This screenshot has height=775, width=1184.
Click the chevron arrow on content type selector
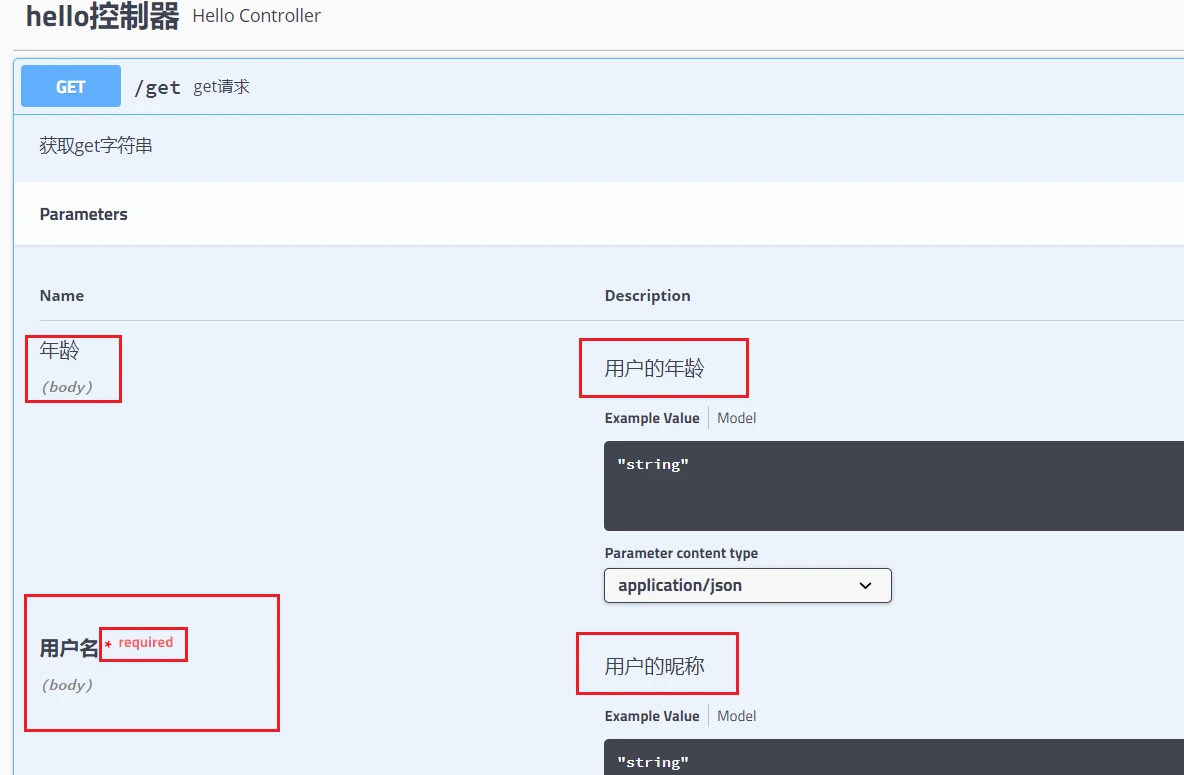pos(866,586)
